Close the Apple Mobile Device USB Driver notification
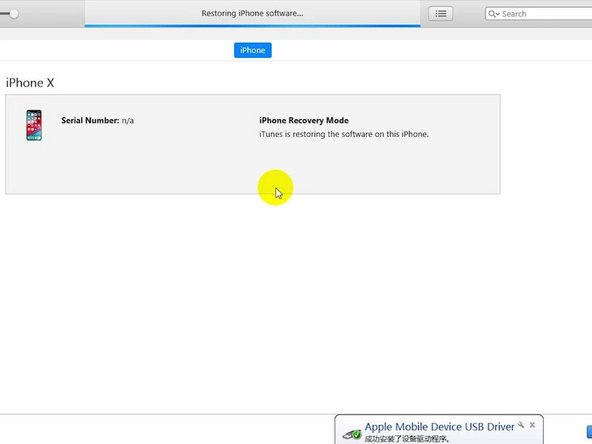 532,425
